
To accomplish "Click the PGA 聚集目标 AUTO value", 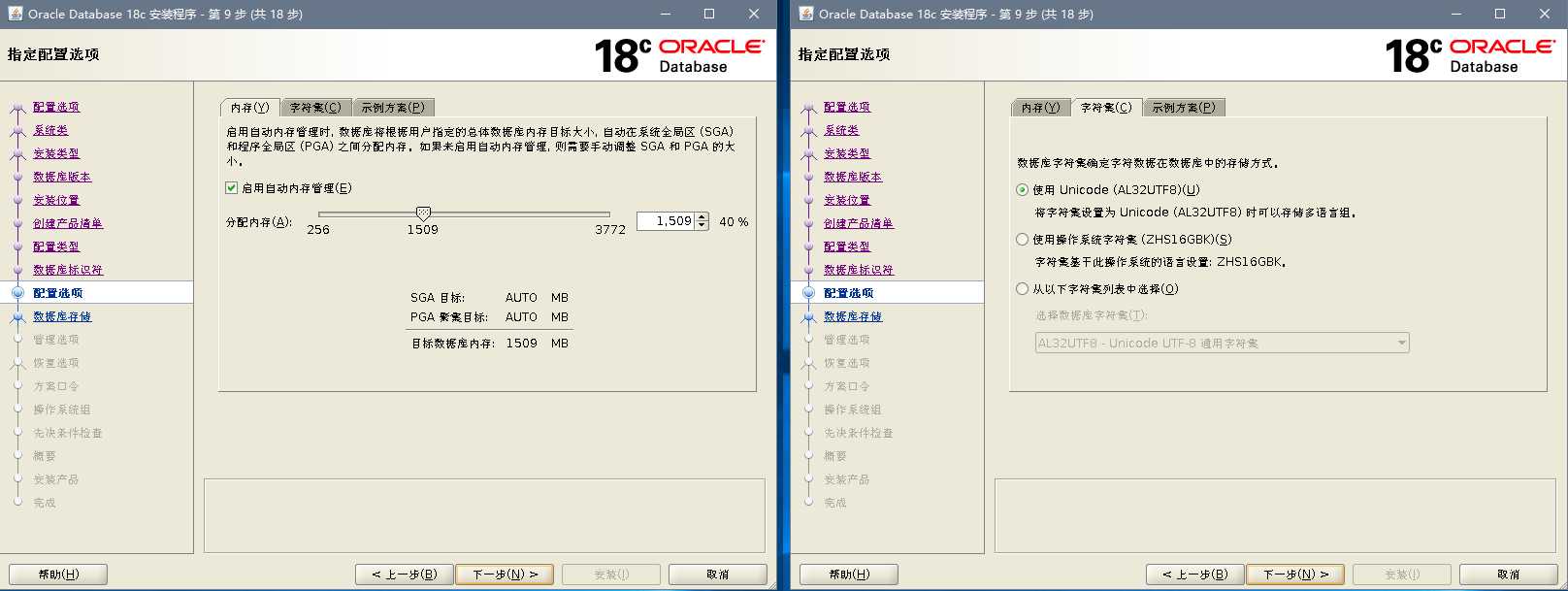I will pos(521,317).
